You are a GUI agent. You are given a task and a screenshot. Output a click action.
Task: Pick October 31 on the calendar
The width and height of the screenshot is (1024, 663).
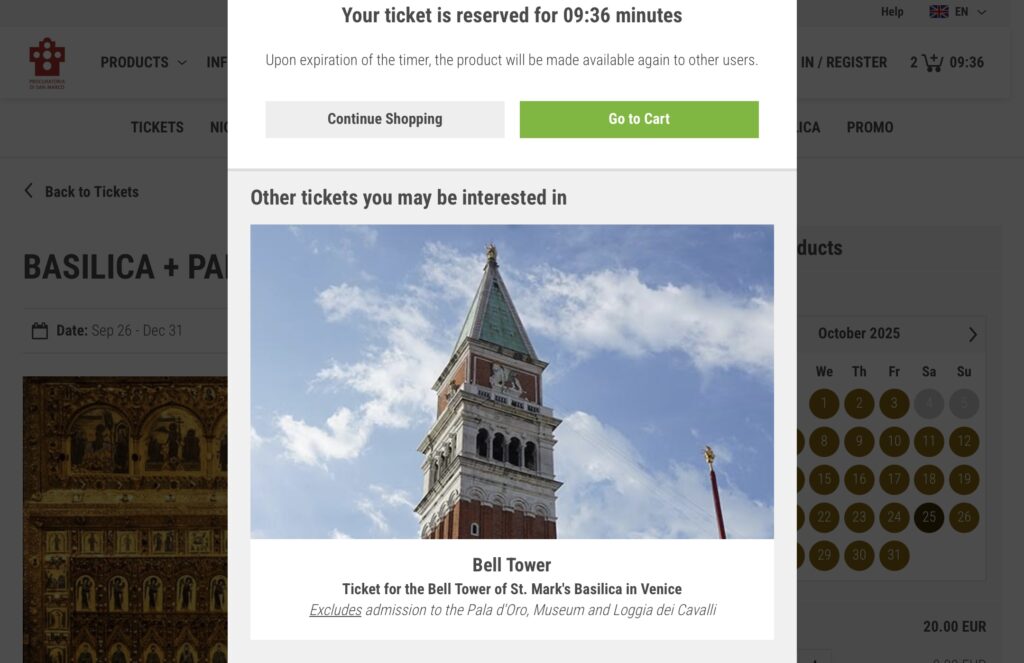point(894,555)
